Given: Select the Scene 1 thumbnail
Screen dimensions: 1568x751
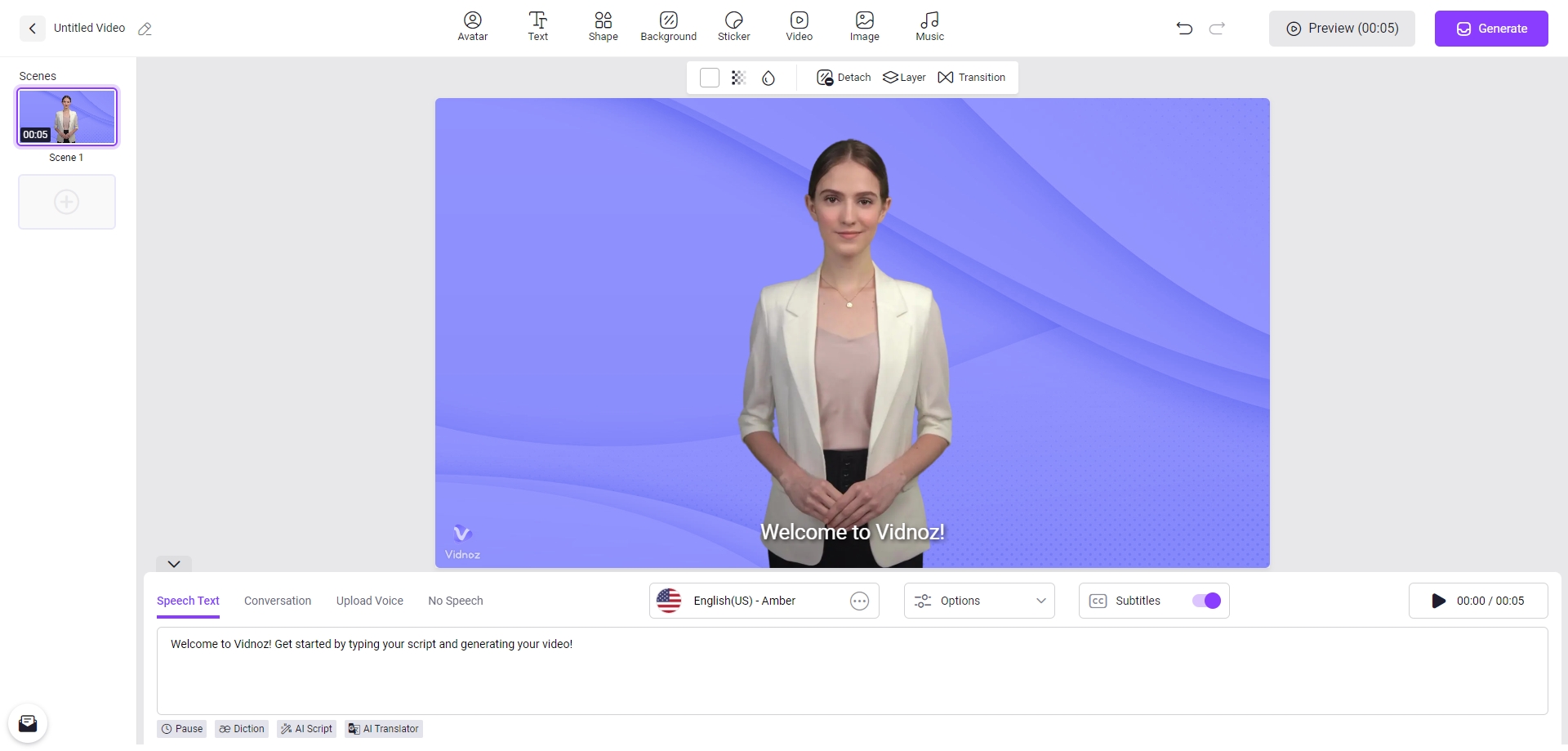Looking at the screenshot, I should pos(67,116).
